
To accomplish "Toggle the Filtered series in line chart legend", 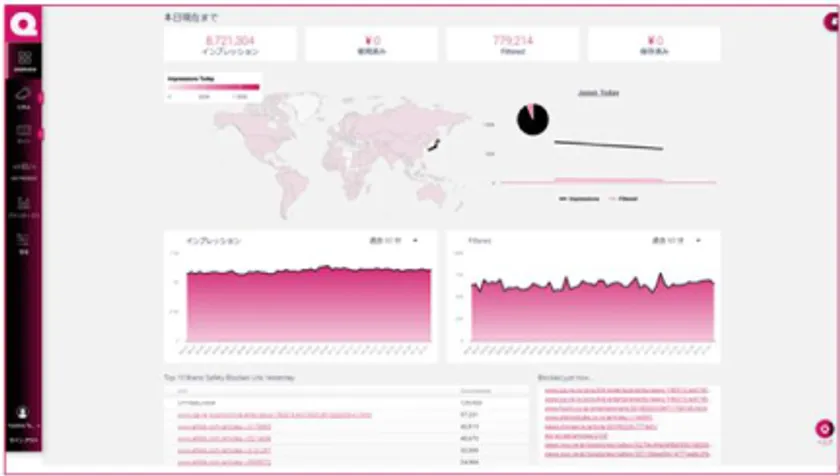I will pos(623,199).
